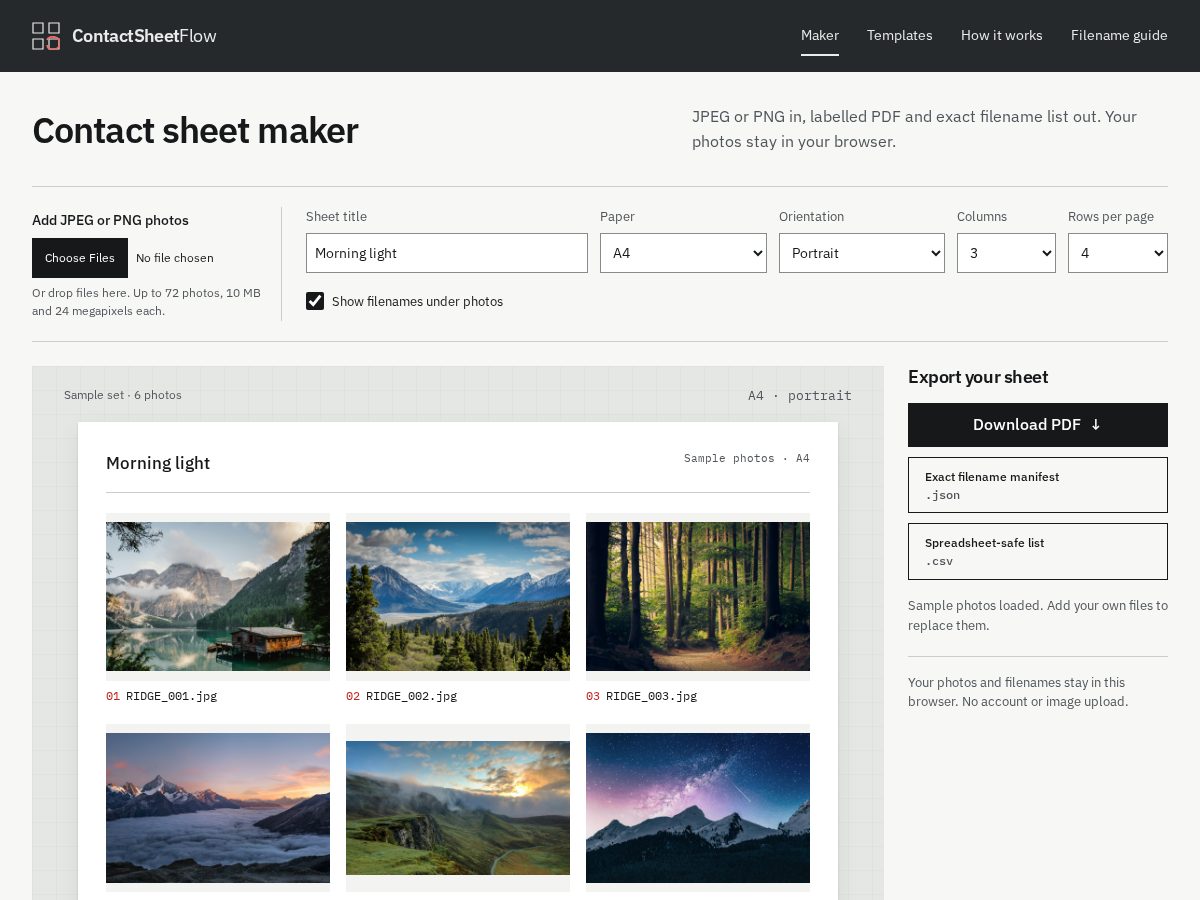Click the Sample photos · A4 caption
Viewport: 1200px width, 900px height.
click(747, 458)
